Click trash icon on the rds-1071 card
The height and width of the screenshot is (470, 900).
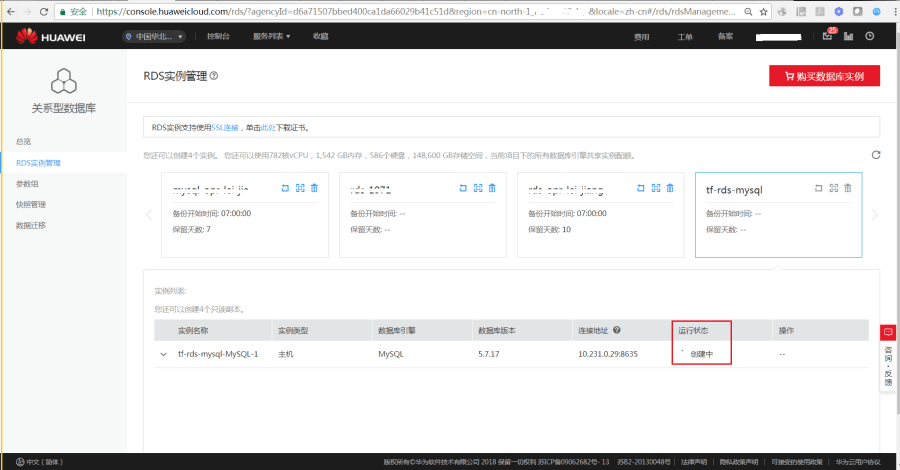click(x=492, y=188)
